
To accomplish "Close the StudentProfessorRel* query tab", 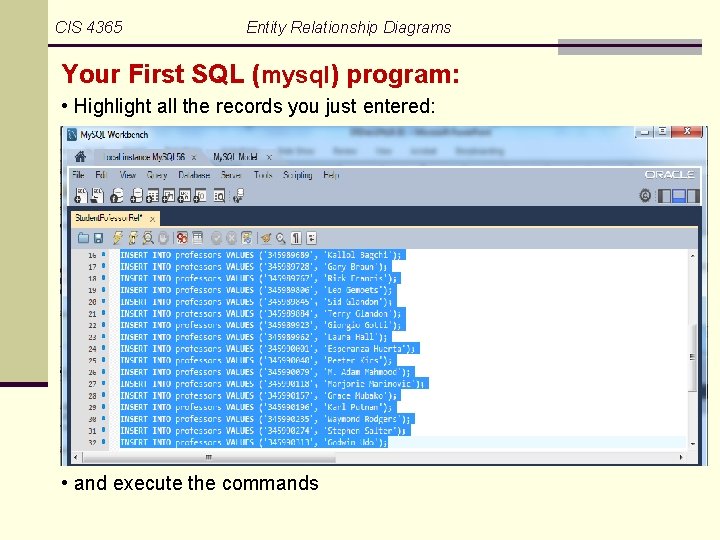I will 152,219.
